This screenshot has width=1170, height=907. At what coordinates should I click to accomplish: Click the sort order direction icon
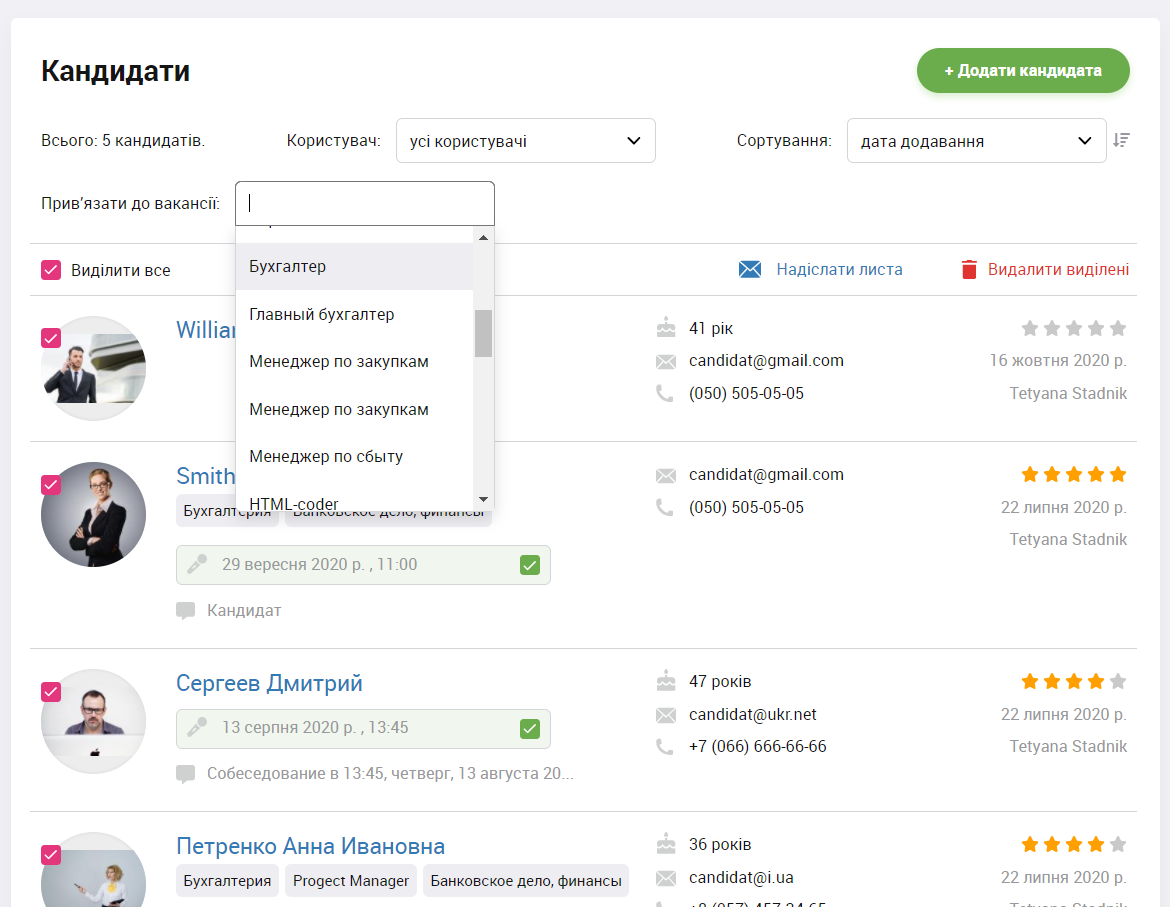click(1122, 140)
